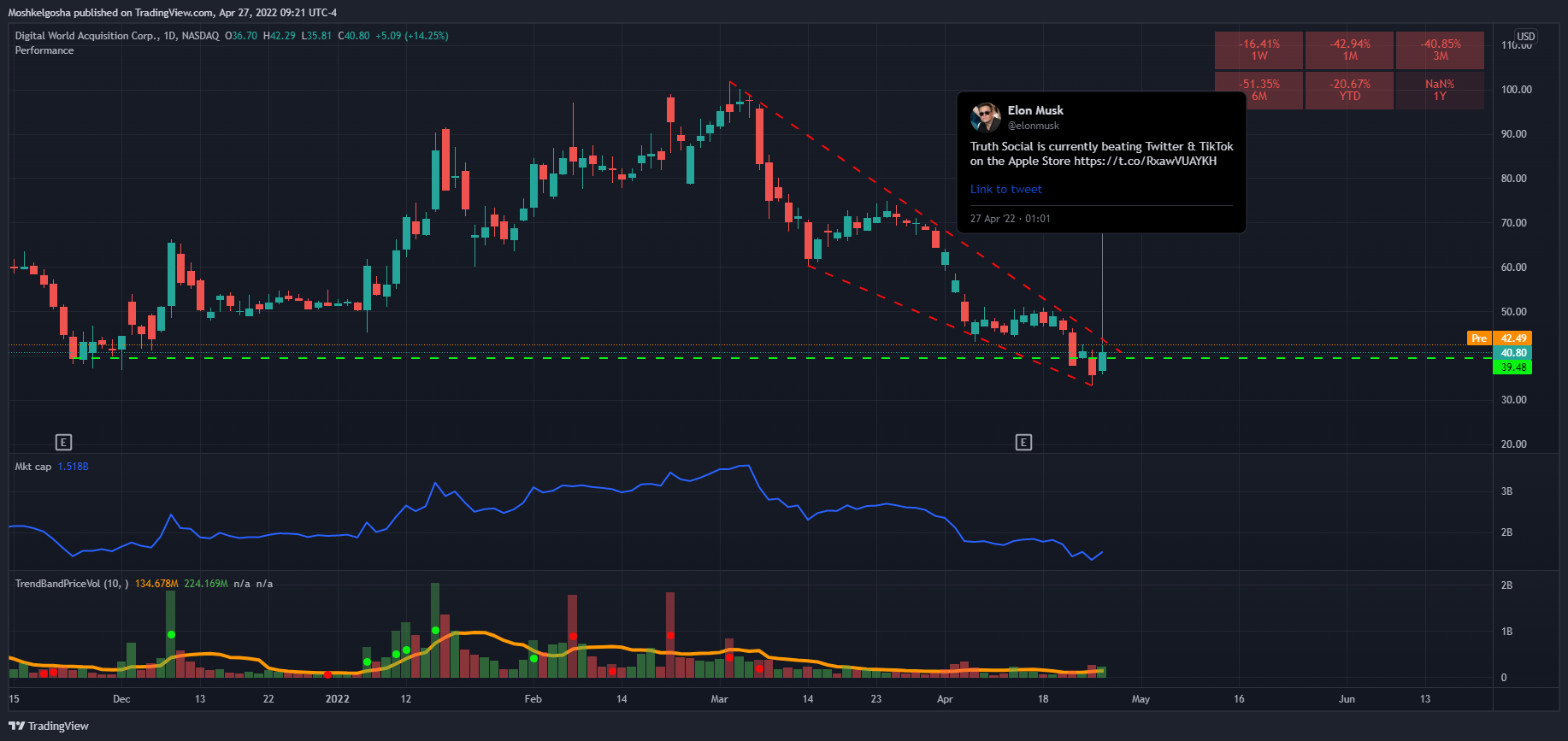Click the 'Elon Musk' name in the tweet

(1035, 110)
